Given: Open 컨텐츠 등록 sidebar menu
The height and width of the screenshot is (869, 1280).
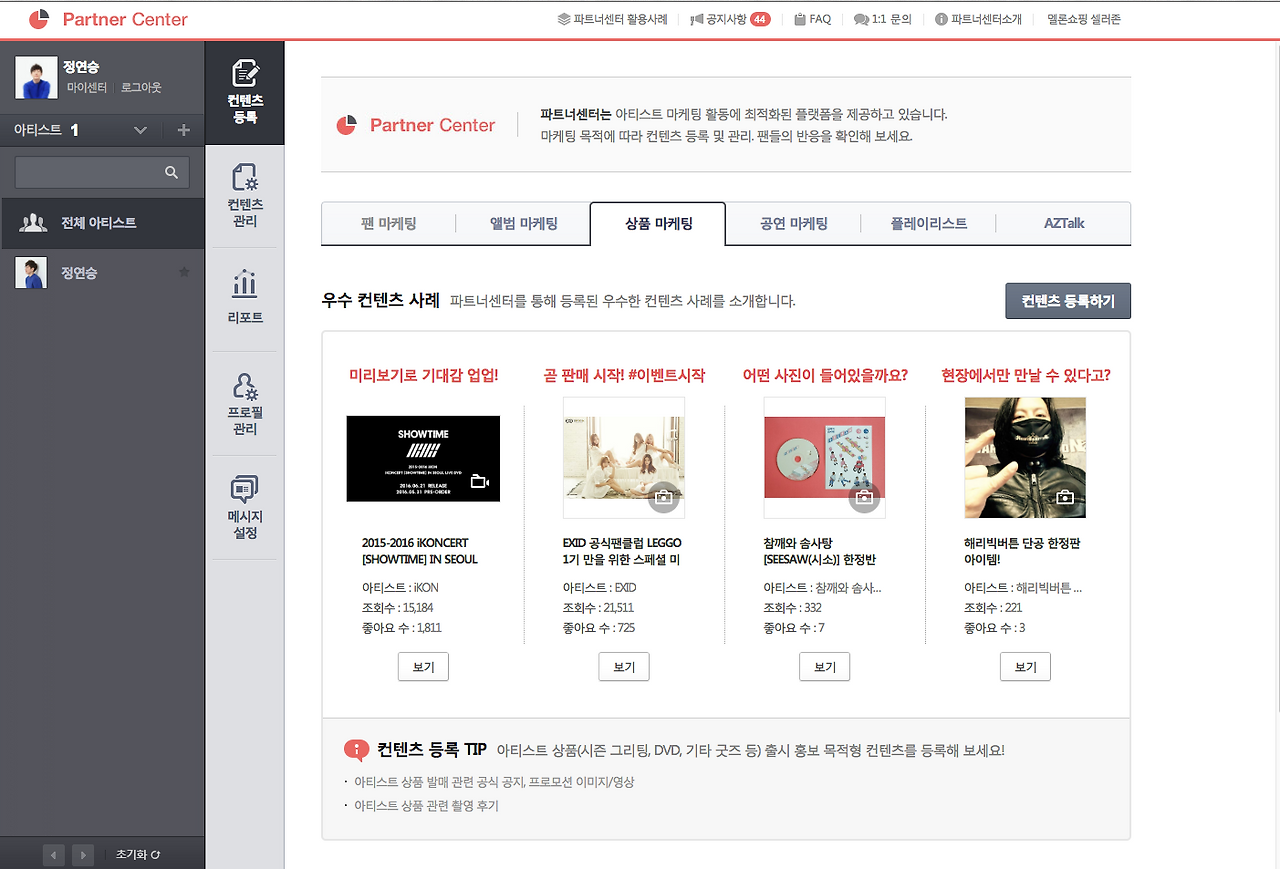Looking at the screenshot, I should pyautogui.click(x=245, y=92).
